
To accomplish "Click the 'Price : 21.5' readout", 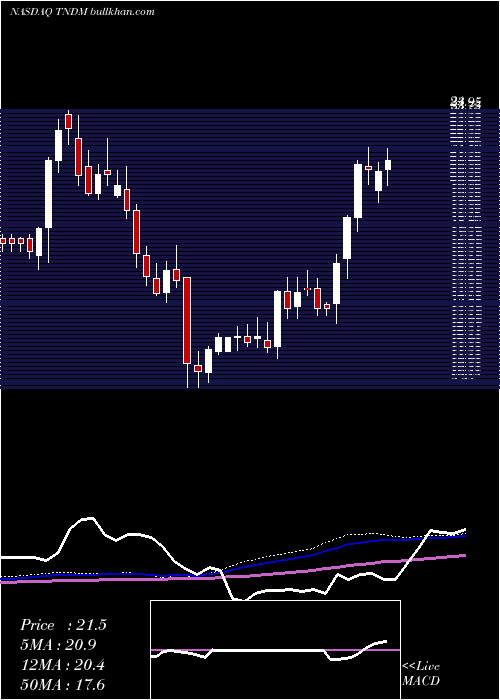I will [x=63, y=625].
